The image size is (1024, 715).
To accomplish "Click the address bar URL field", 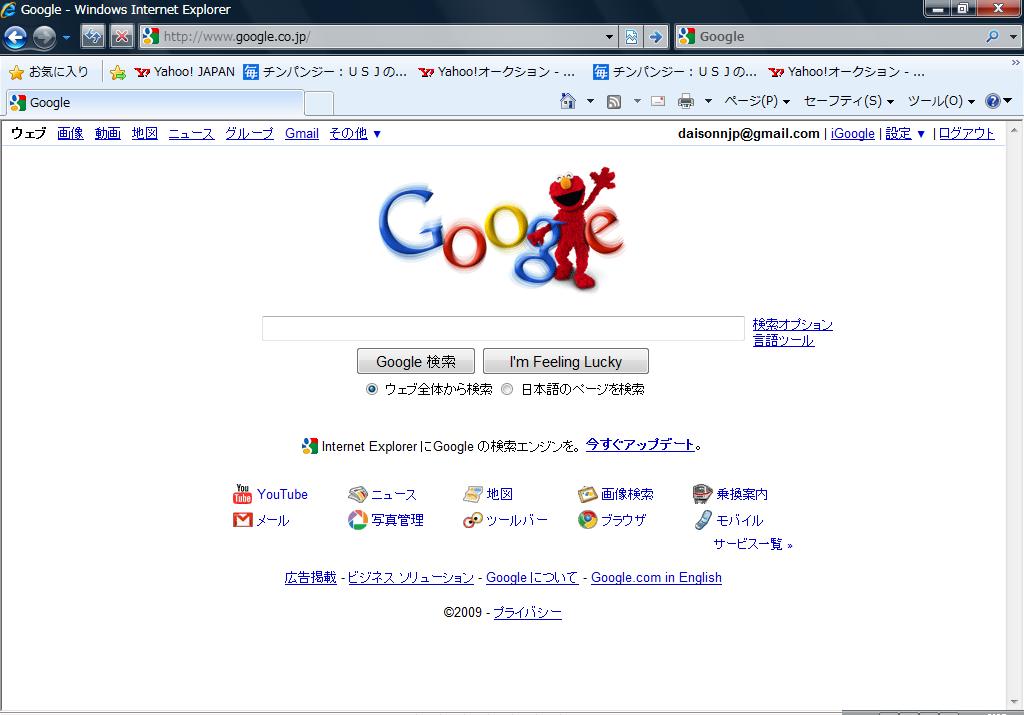I will (377, 37).
